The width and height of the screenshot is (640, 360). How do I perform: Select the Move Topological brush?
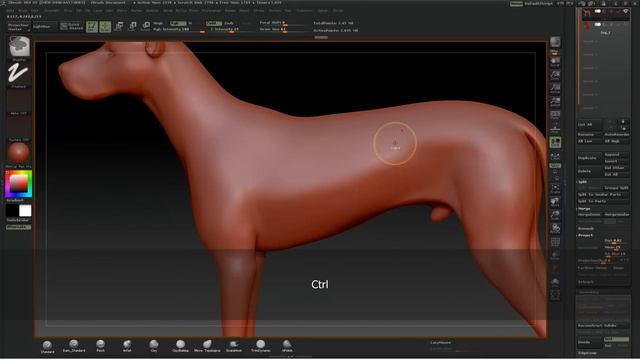coord(207,347)
